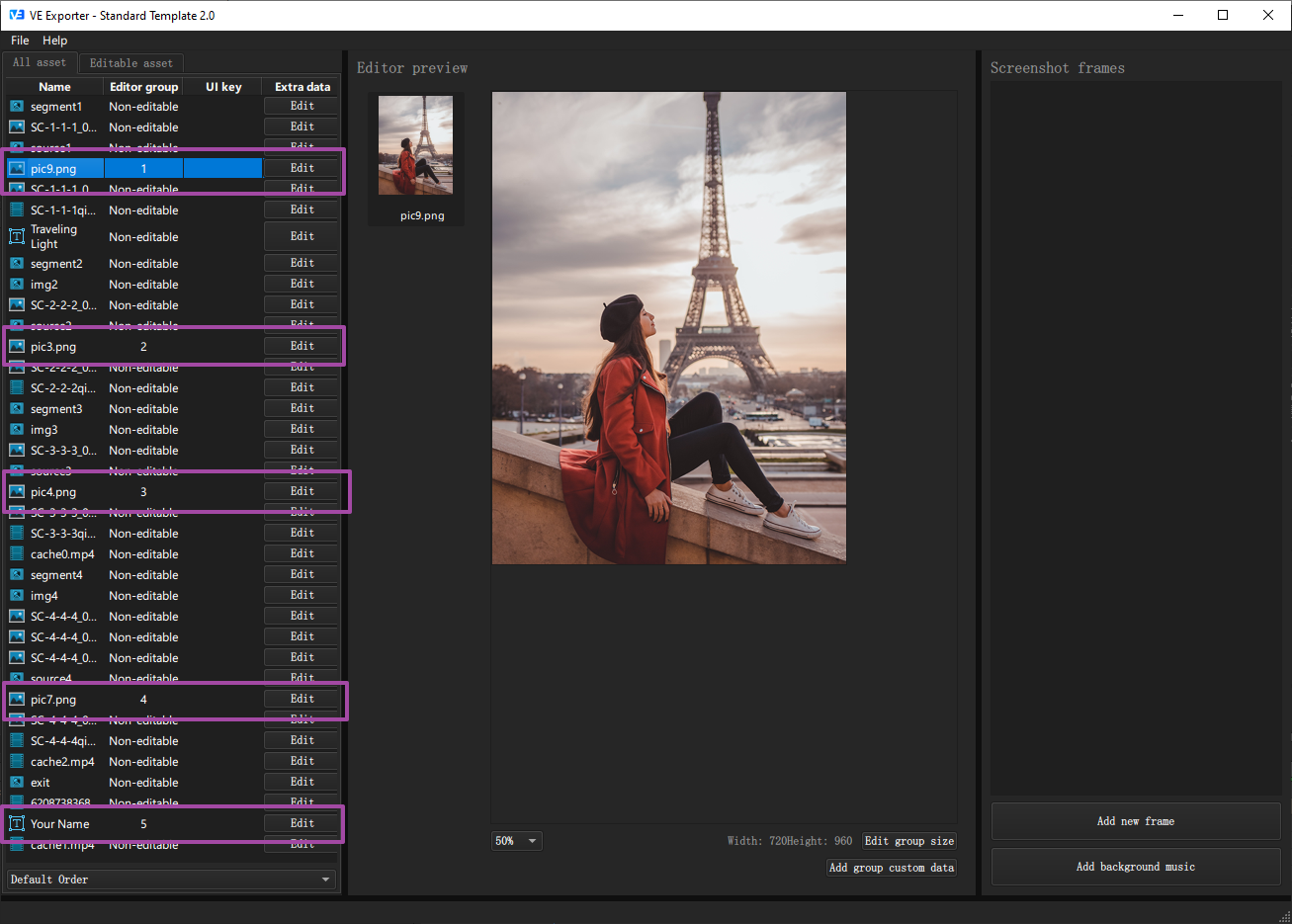Screen dimensions: 1292x924
Task: Click the icon beside SC-1-1-1qi...
Action: tap(17, 210)
